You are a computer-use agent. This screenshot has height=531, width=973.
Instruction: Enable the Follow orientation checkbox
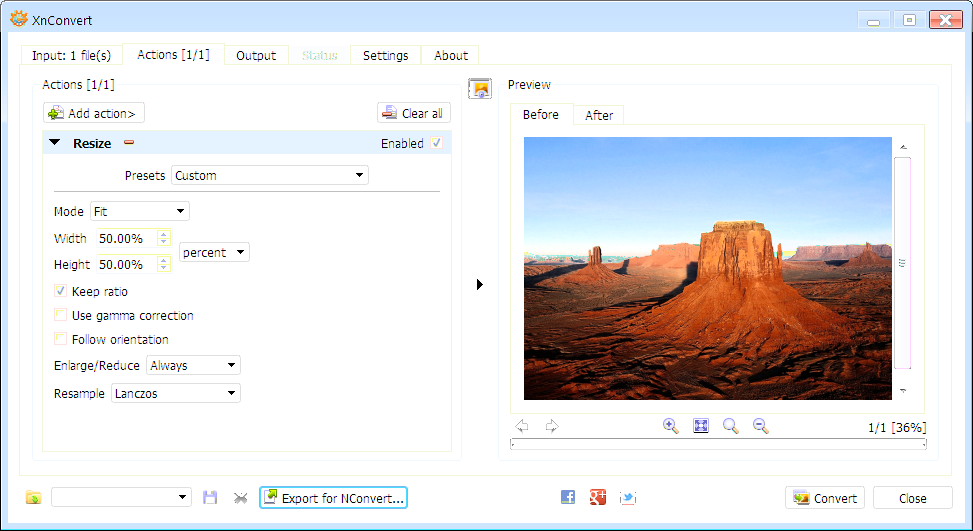[60, 339]
